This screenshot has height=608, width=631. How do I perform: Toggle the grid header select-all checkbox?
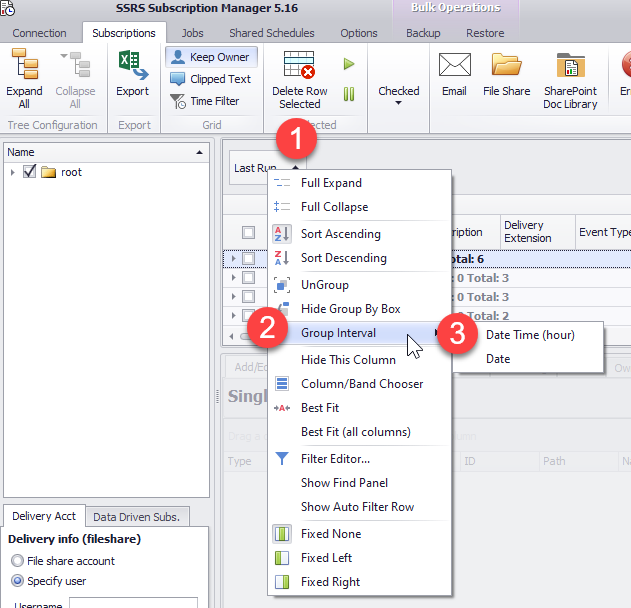point(248,233)
